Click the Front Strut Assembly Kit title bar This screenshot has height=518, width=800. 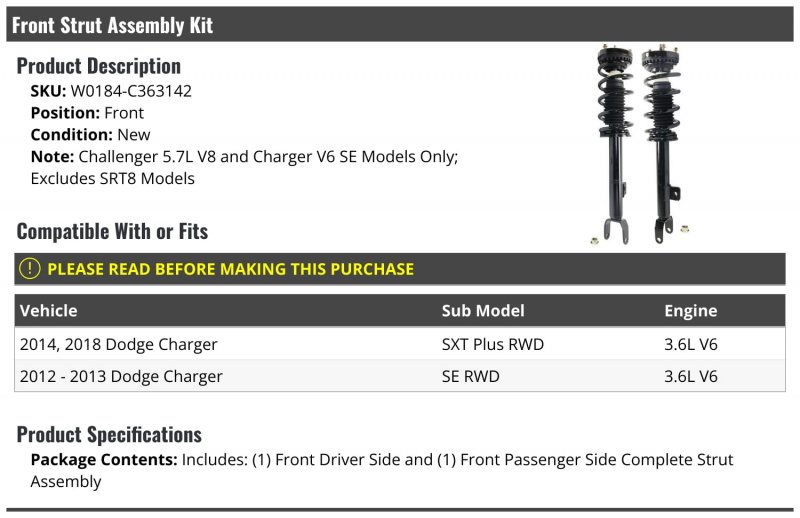click(400, 24)
